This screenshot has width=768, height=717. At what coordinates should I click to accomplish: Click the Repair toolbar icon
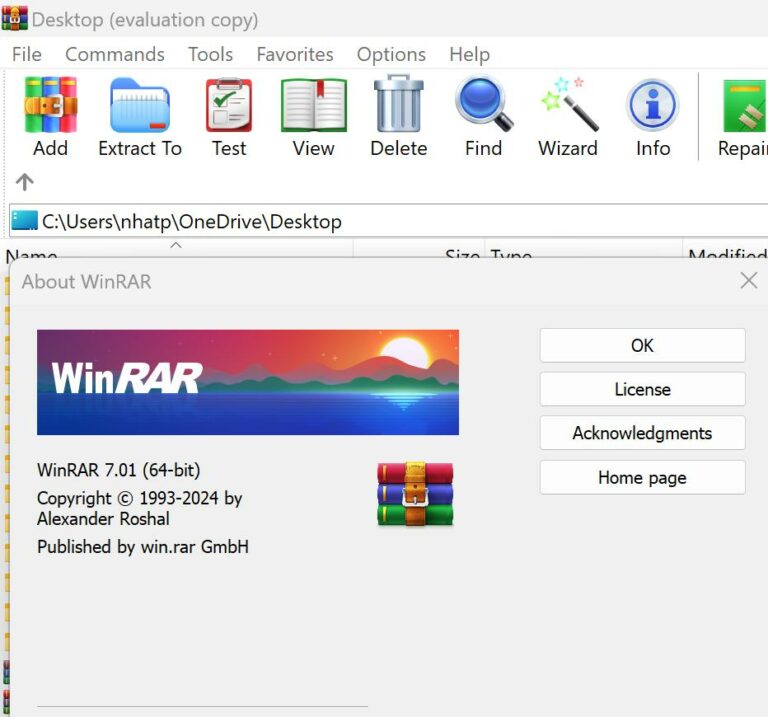tap(743, 106)
